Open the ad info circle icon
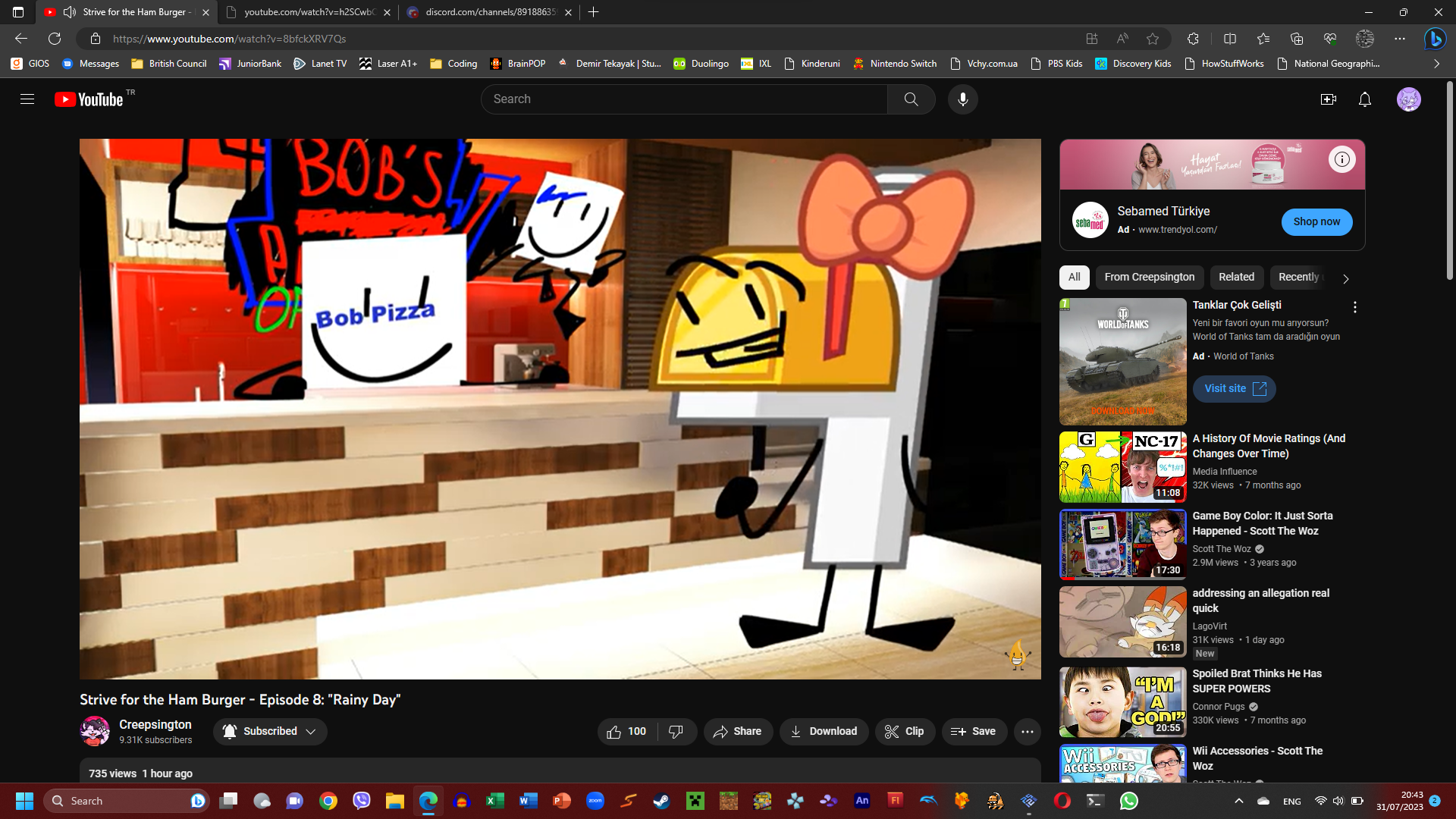 coord(1341,159)
